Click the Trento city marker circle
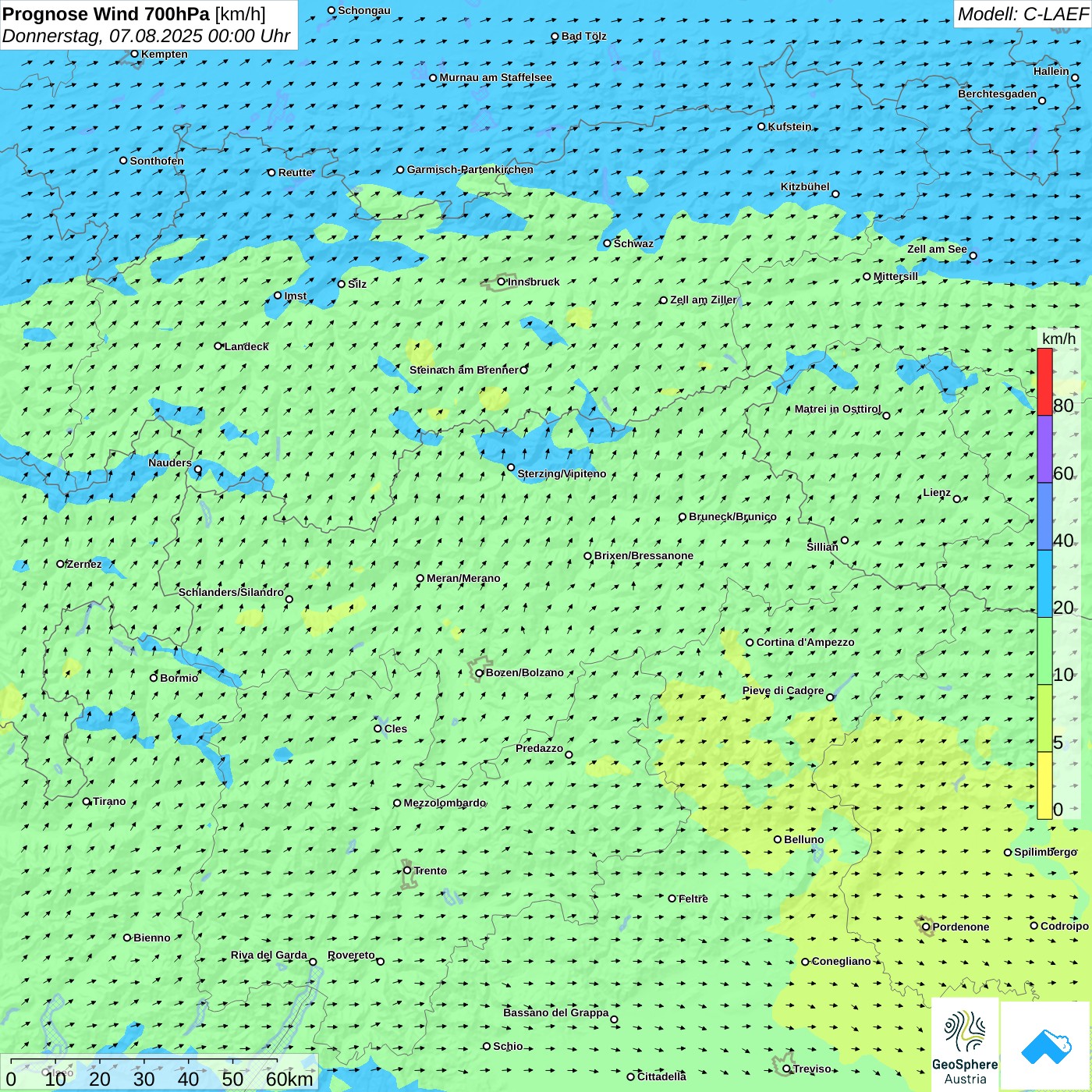Screen dimensions: 1092x1092 407,870
